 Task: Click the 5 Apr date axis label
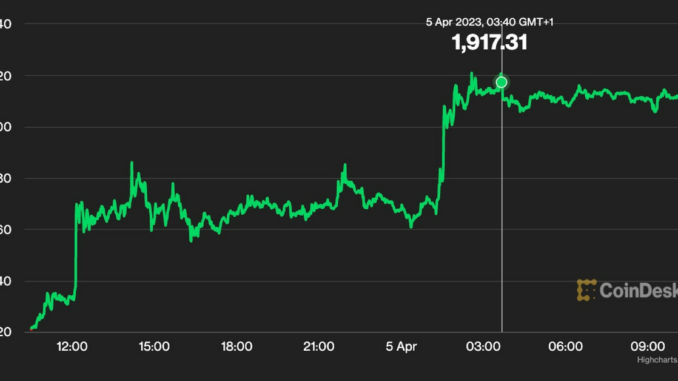401,346
